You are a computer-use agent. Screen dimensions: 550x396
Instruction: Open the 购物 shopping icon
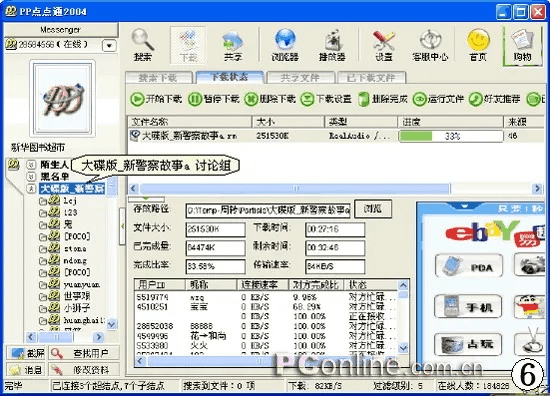[x=522, y=45]
